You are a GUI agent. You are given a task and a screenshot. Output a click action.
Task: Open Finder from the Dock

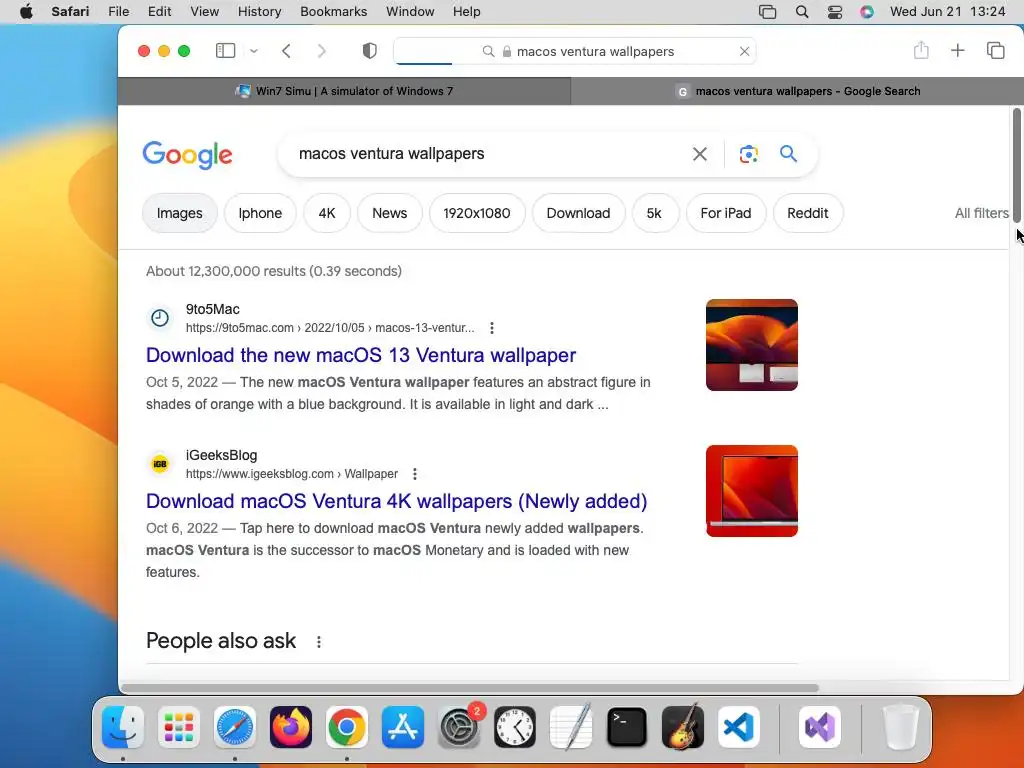click(123, 727)
